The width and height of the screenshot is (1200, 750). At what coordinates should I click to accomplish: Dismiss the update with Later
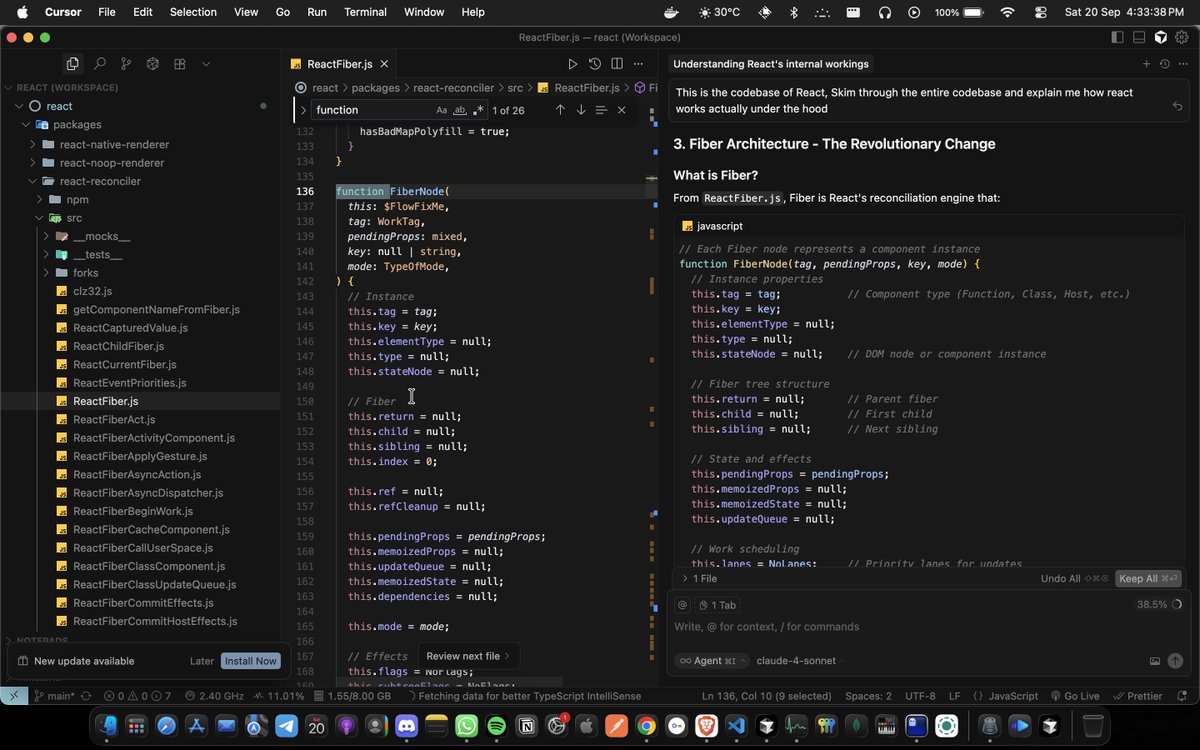pyautogui.click(x=202, y=661)
